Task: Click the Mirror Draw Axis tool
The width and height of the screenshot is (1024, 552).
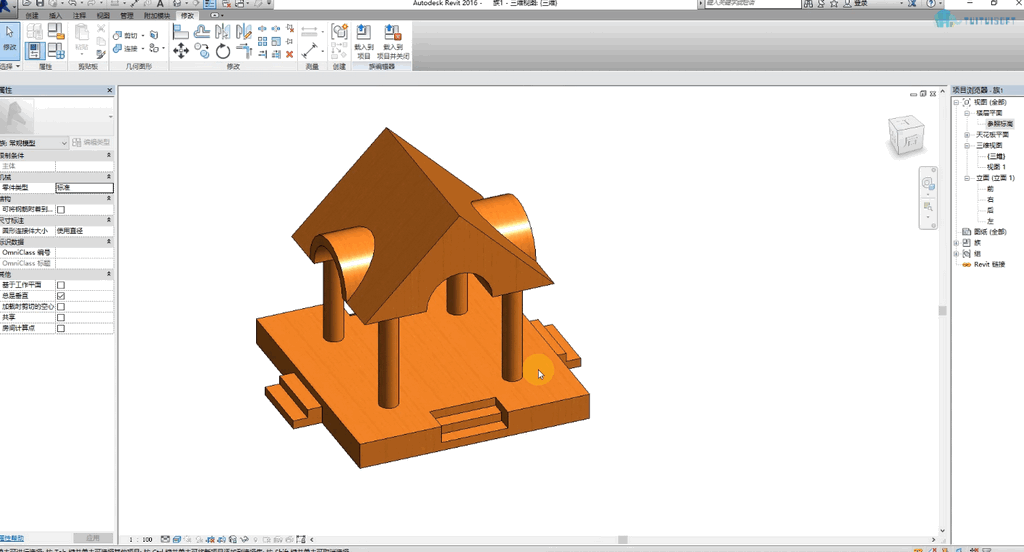Action: click(x=244, y=31)
